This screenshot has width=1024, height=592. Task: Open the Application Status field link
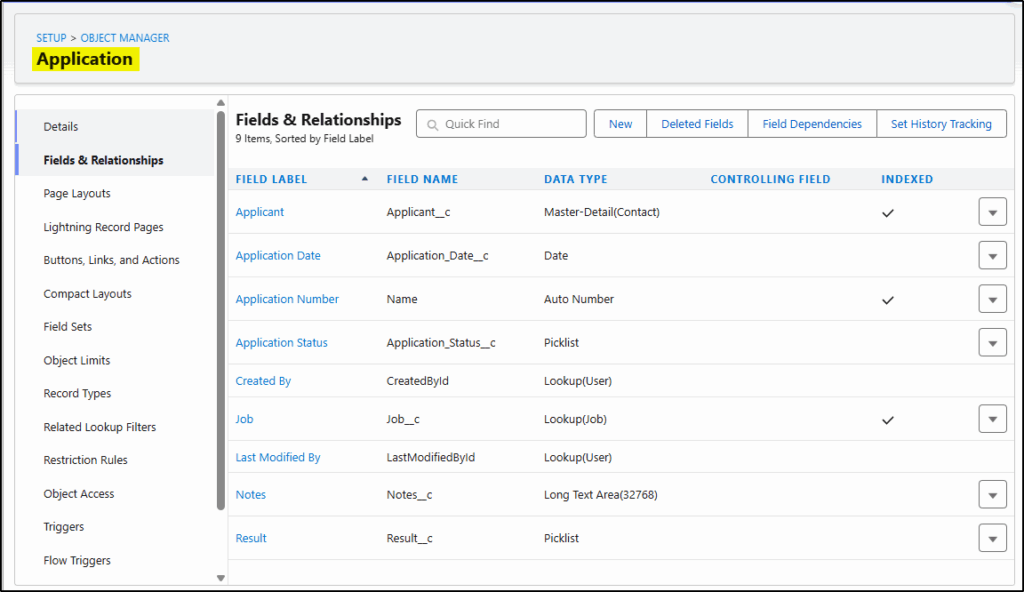pyautogui.click(x=281, y=343)
